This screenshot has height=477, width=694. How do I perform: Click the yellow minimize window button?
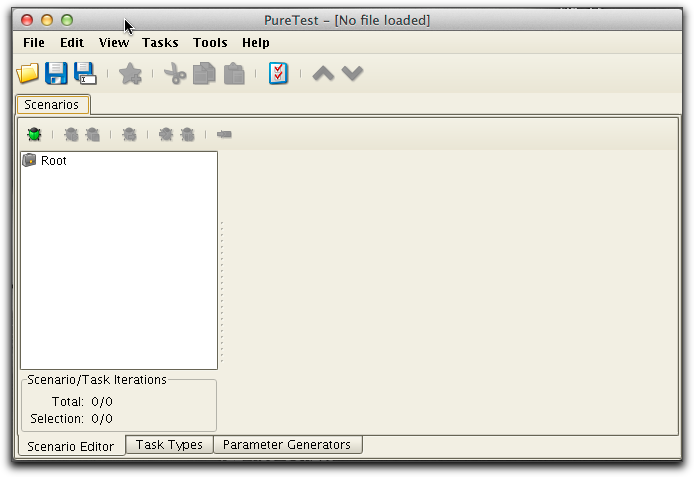[47, 20]
